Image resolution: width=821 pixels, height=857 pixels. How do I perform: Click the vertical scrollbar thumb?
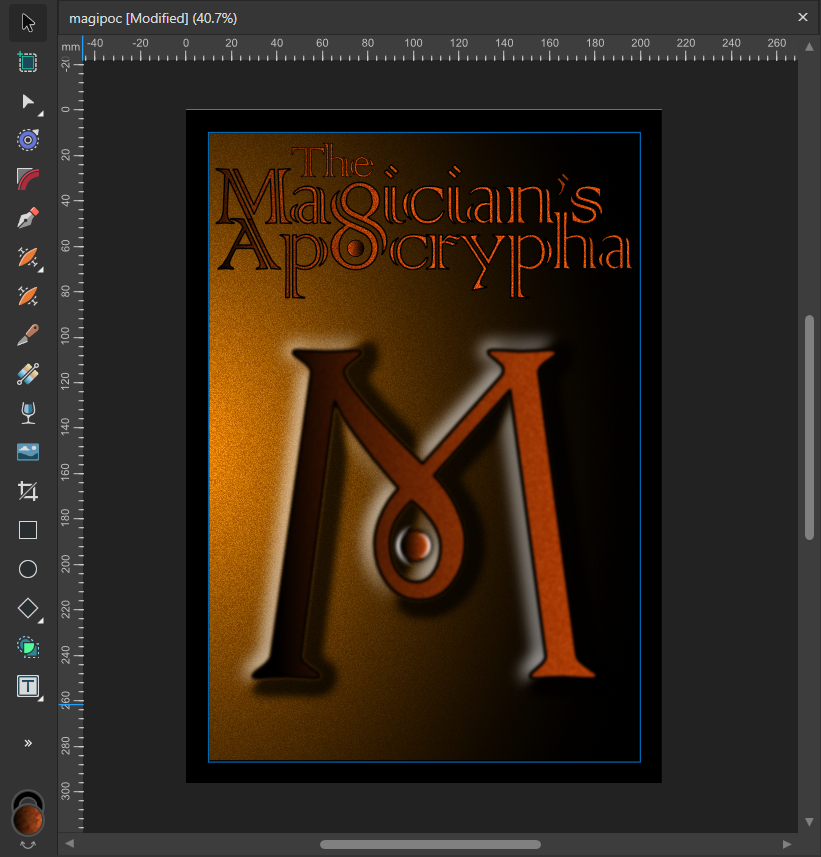click(809, 427)
